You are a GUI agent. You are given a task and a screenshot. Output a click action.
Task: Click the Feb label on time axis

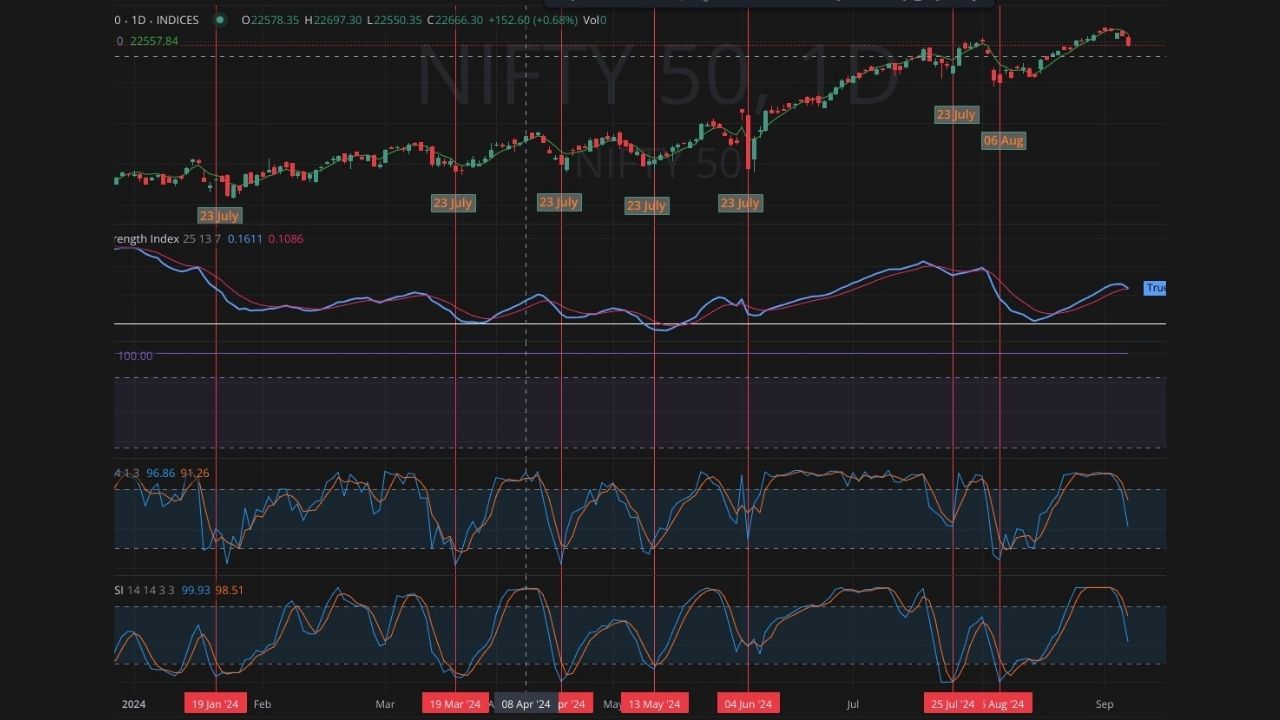pos(262,704)
